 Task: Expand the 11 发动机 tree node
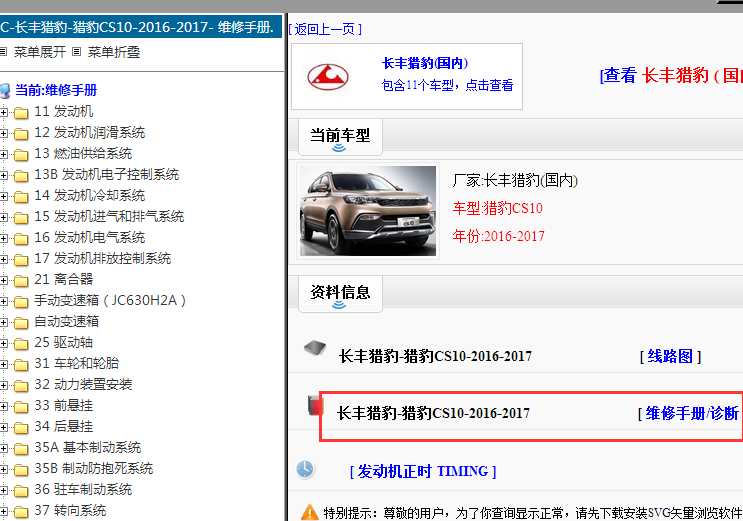tap(4, 112)
